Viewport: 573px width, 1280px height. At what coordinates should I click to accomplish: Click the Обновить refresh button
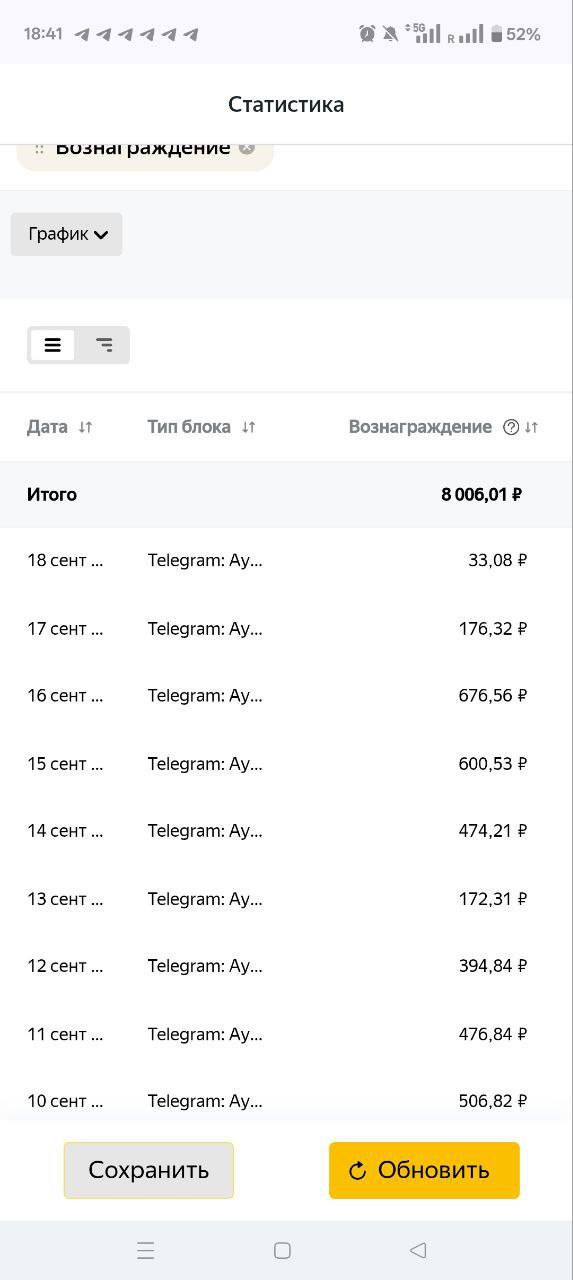(424, 1170)
